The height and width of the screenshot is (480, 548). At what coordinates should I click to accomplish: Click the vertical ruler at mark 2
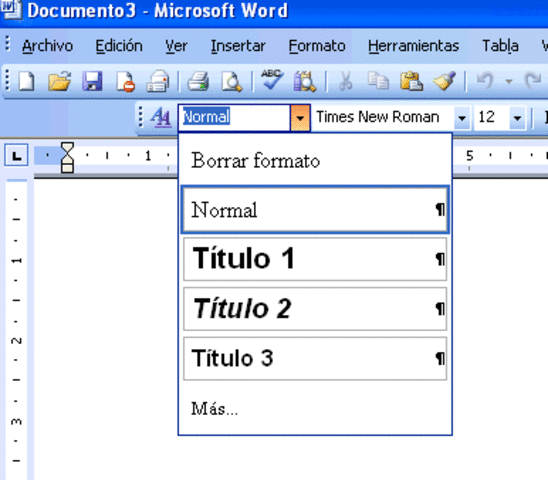[16, 340]
